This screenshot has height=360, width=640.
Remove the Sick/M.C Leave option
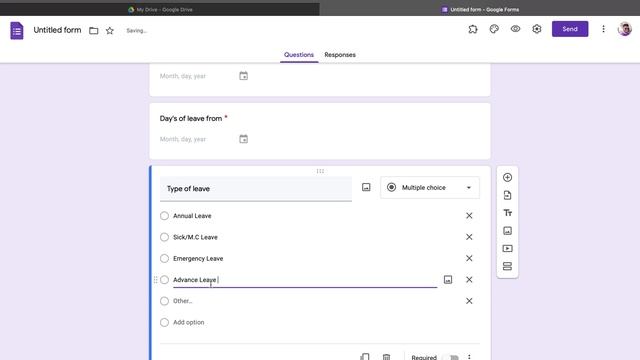point(469,237)
